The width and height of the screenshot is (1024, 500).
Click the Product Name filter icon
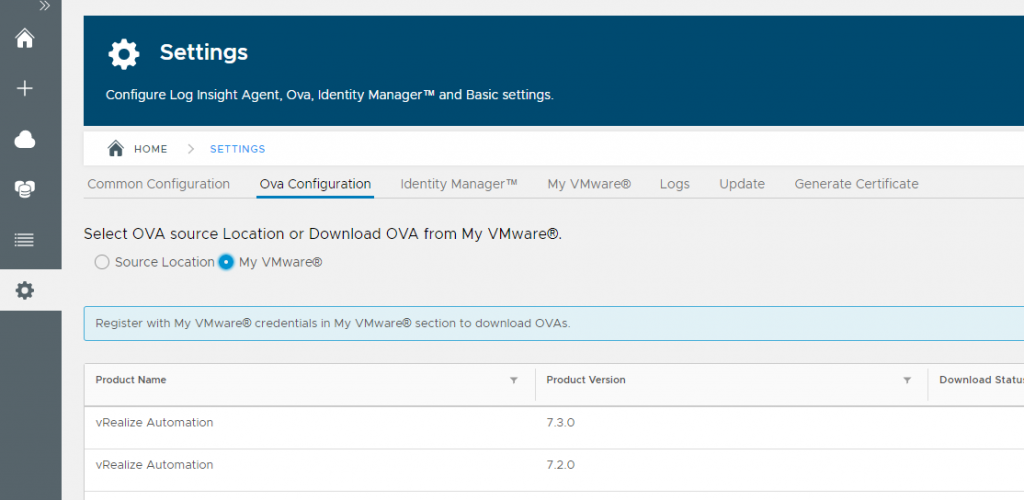[514, 380]
